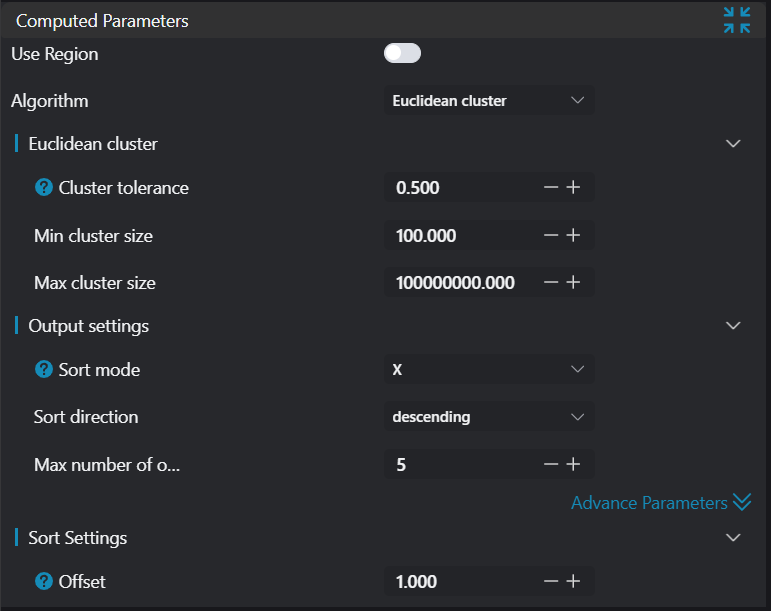Image resolution: width=771 pixels, height=611 pixels.
Task: Open the Sort direction dropdown
Action: click(488, 416)
